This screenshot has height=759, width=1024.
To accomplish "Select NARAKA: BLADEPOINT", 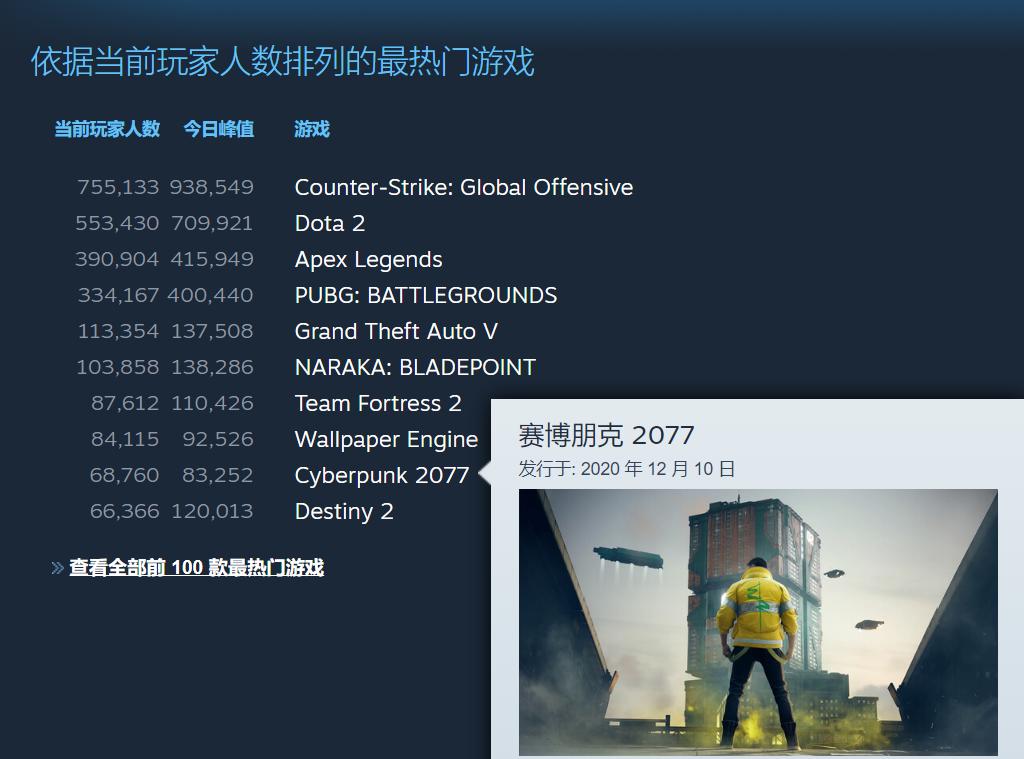I will 416,367.
